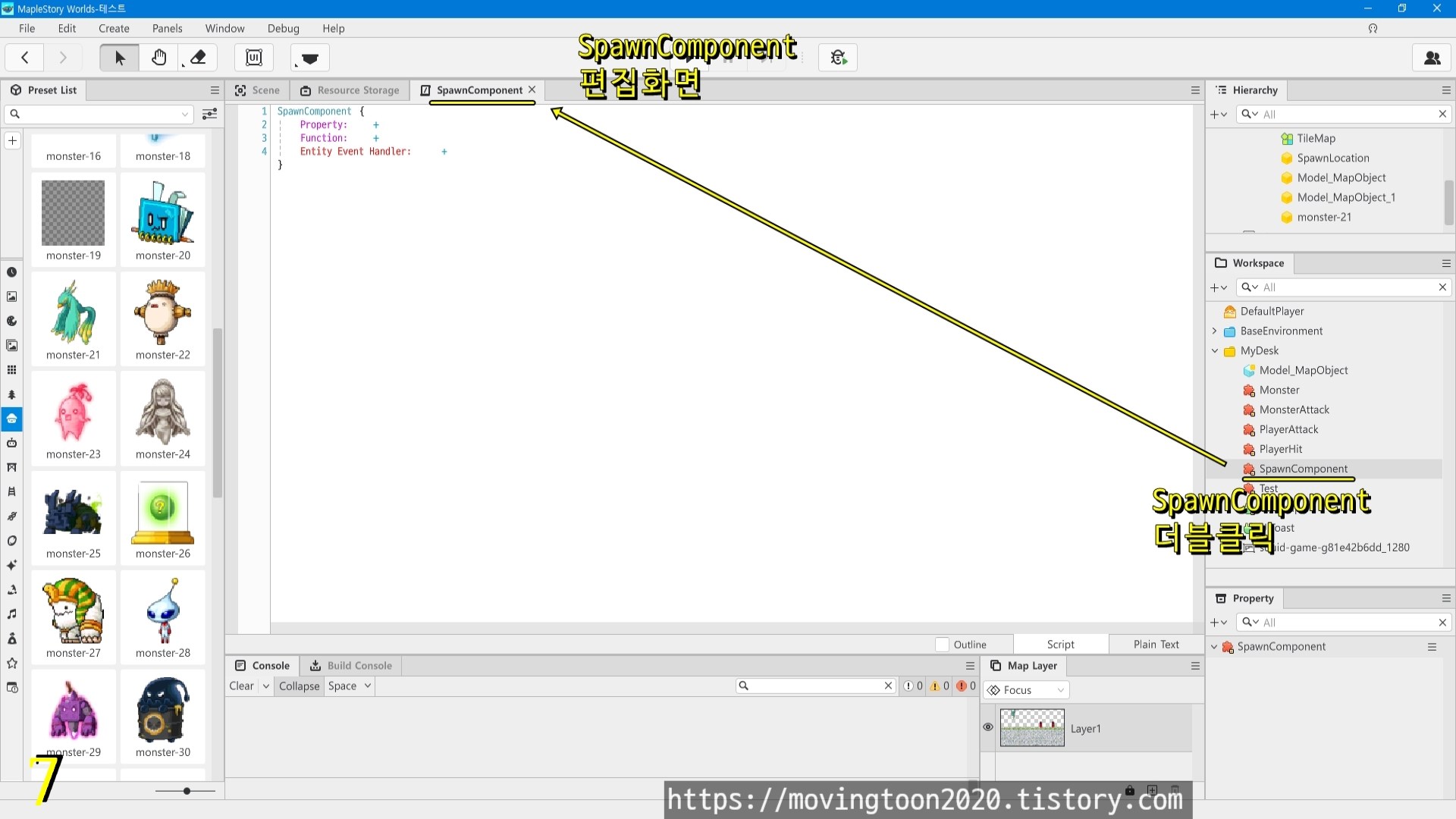The image size is (1456, 819).
Task: Click the preset list filter settings icon
Action: click(x=210, y=114)
